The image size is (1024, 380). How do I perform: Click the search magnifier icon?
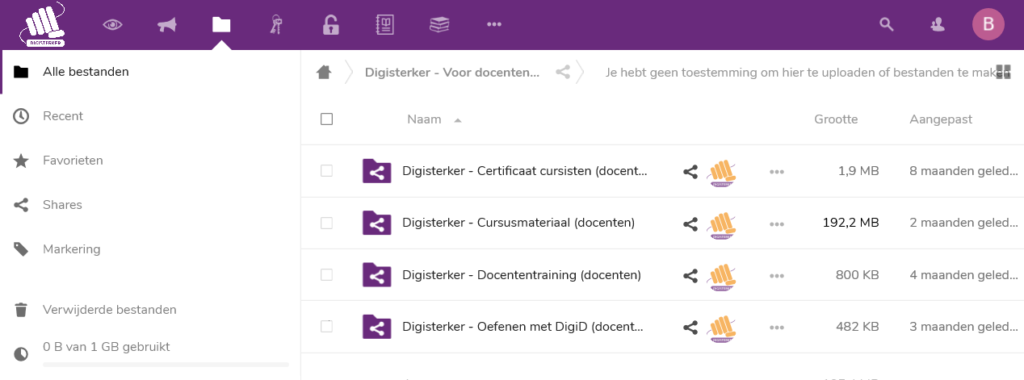[x=886, y=25]
